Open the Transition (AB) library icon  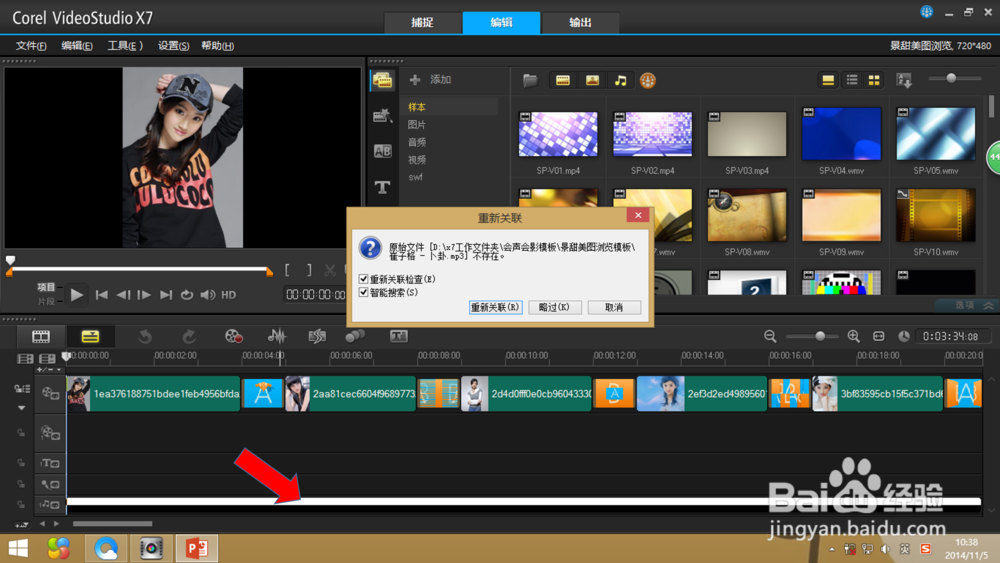coord(383,151)
